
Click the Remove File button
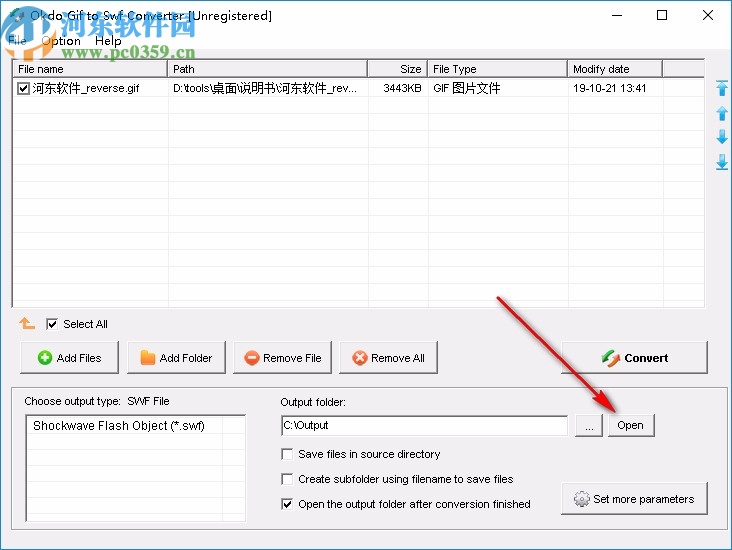pyautogui.click(x=282, y=358)
